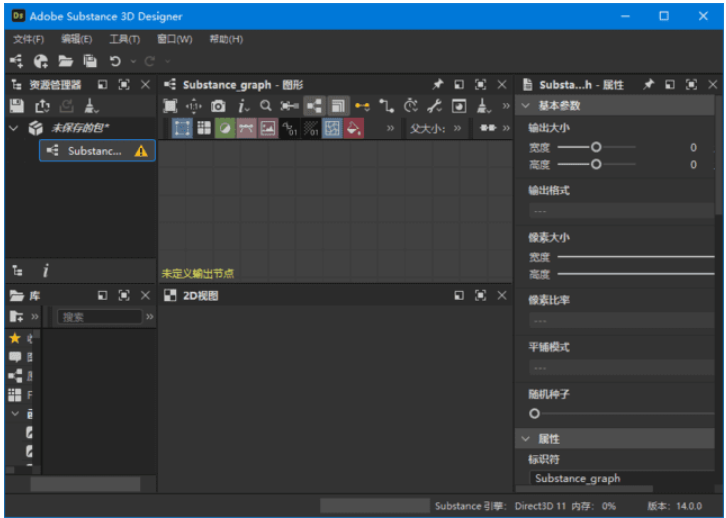Screen dimensions: 726x518
Task: Click the link routing mode icon
Action: pyautogui.click(x=387, y=106)
